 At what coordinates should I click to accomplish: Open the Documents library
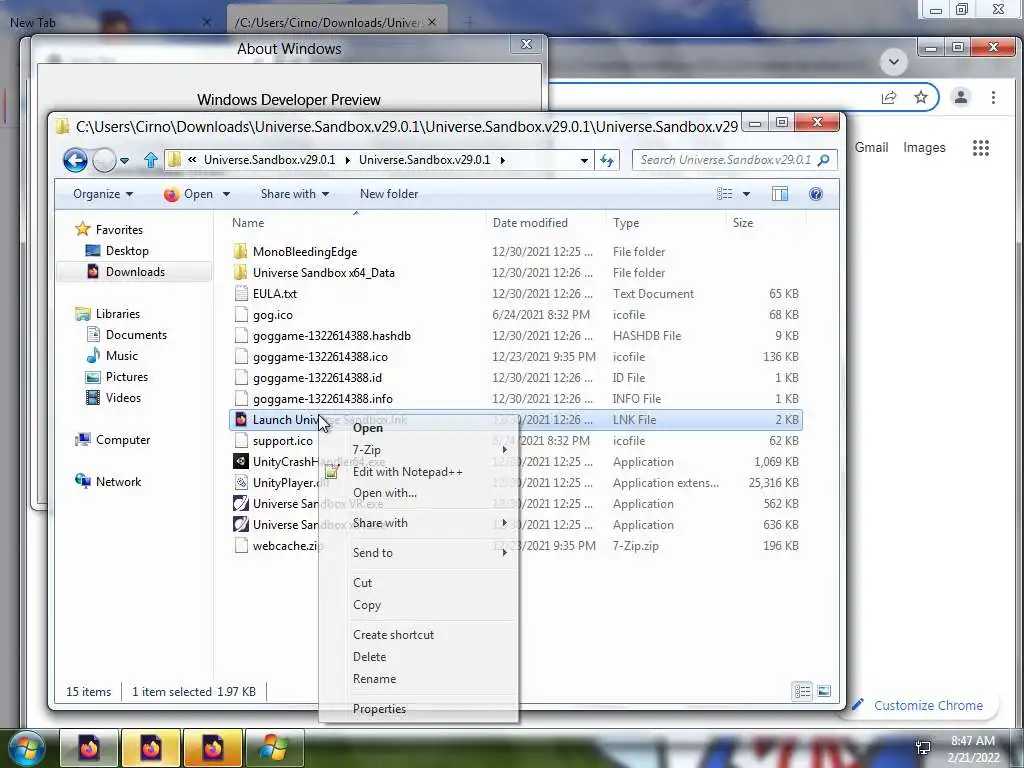(136, 334)
